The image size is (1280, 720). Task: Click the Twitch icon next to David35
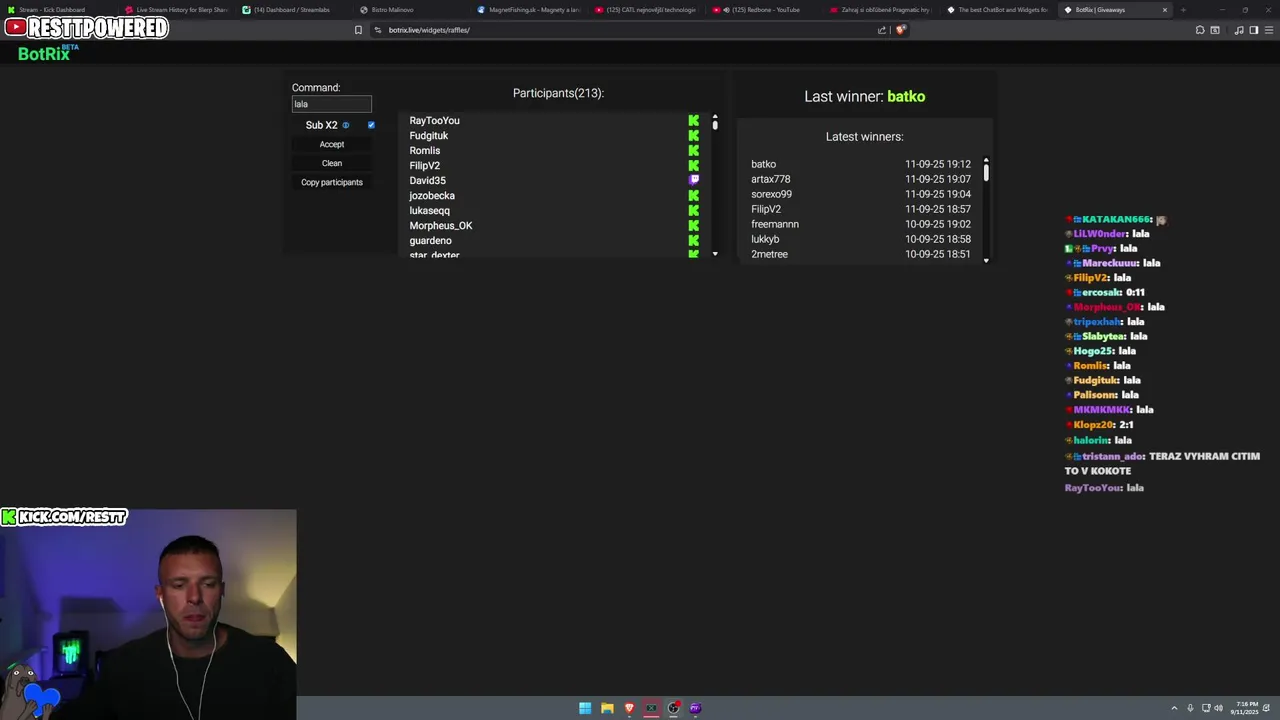click(x=694, y=180)
